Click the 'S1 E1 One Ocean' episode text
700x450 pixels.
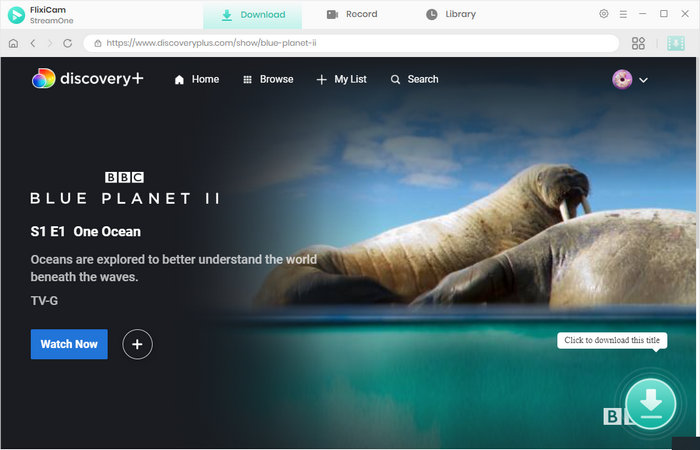pos(86,232)
